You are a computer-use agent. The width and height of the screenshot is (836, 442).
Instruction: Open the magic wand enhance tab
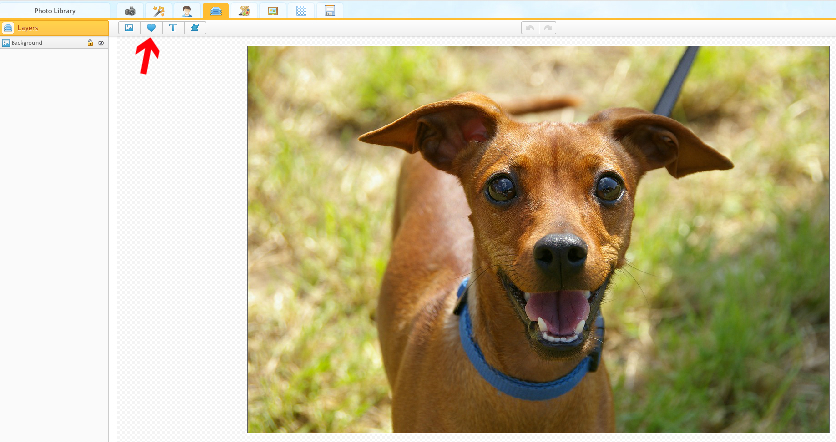tap(158, 10)
